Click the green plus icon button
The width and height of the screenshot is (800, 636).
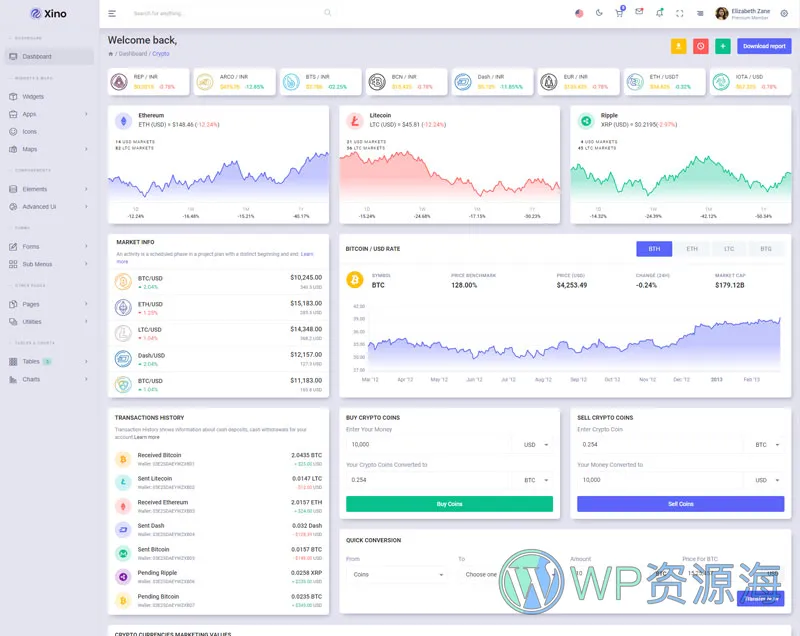[x=723, y=46]
